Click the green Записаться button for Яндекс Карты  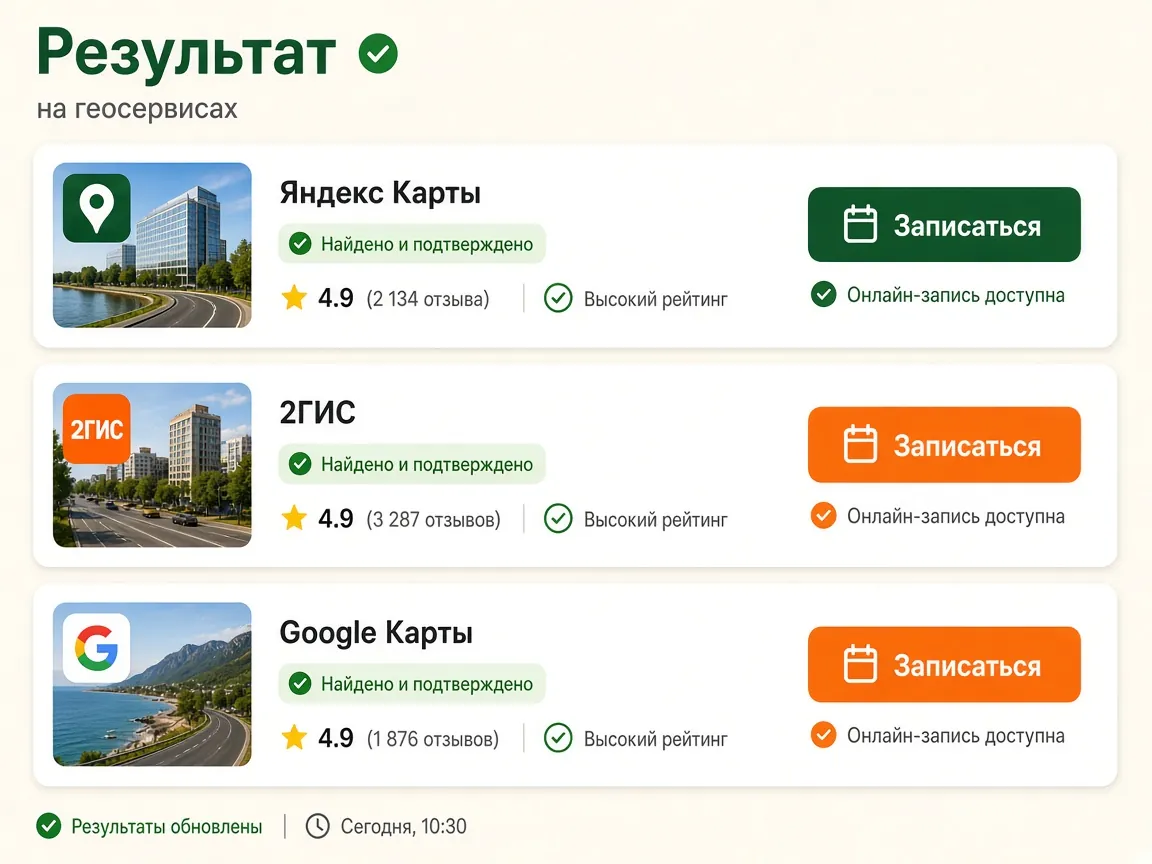[x=944, y=225]
